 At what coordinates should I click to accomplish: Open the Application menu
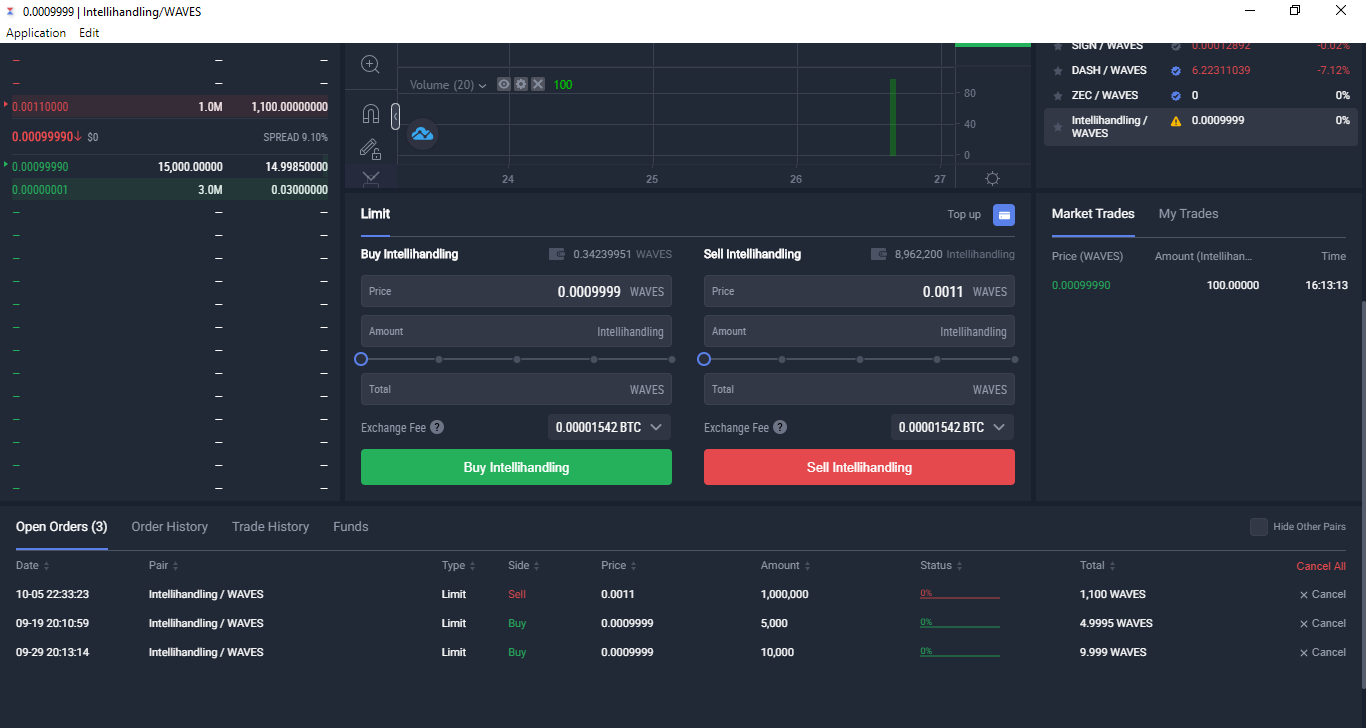click(x=36, y=33)
